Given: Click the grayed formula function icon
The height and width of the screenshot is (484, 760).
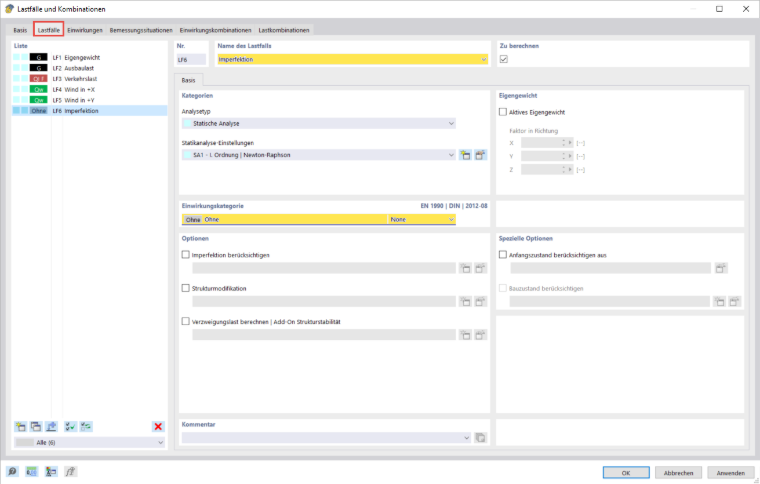Looking at the screenshot, I should (x=71, y=471).
